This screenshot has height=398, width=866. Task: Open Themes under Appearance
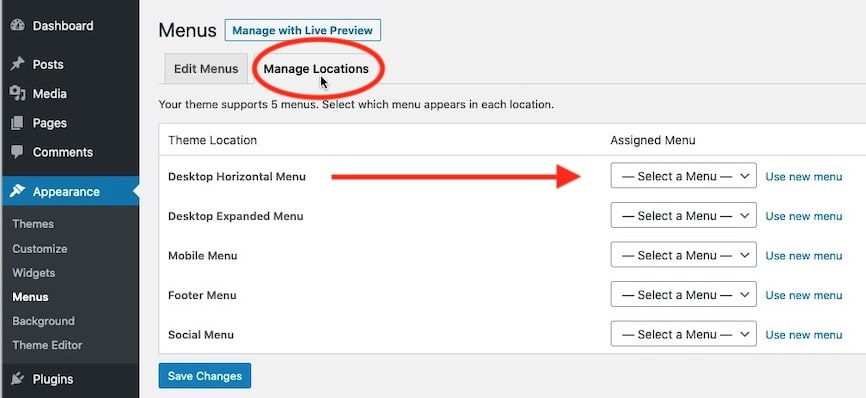(33, 224)
